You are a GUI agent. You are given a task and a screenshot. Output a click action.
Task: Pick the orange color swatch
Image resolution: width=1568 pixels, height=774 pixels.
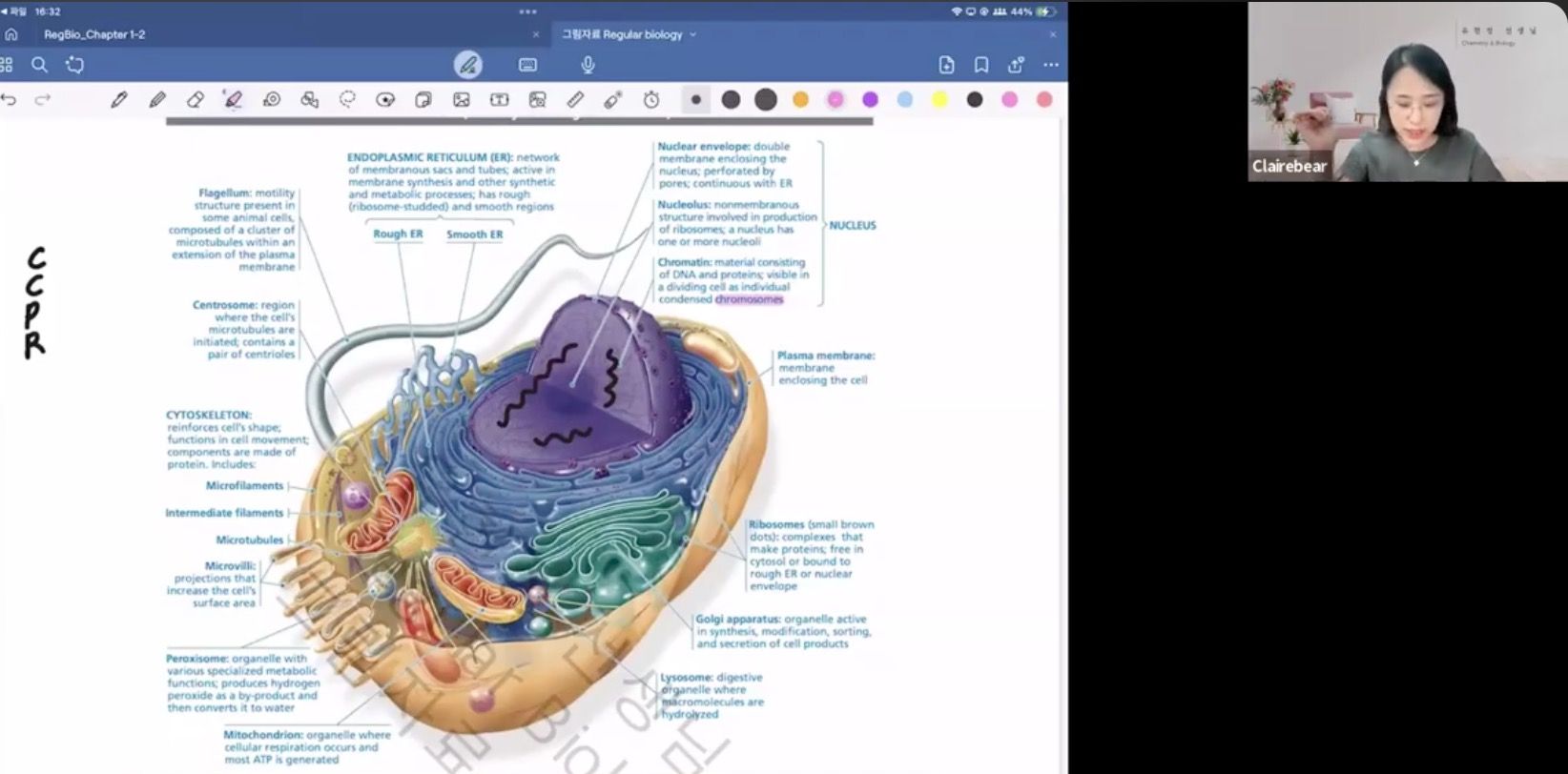[x=800, y=99]
